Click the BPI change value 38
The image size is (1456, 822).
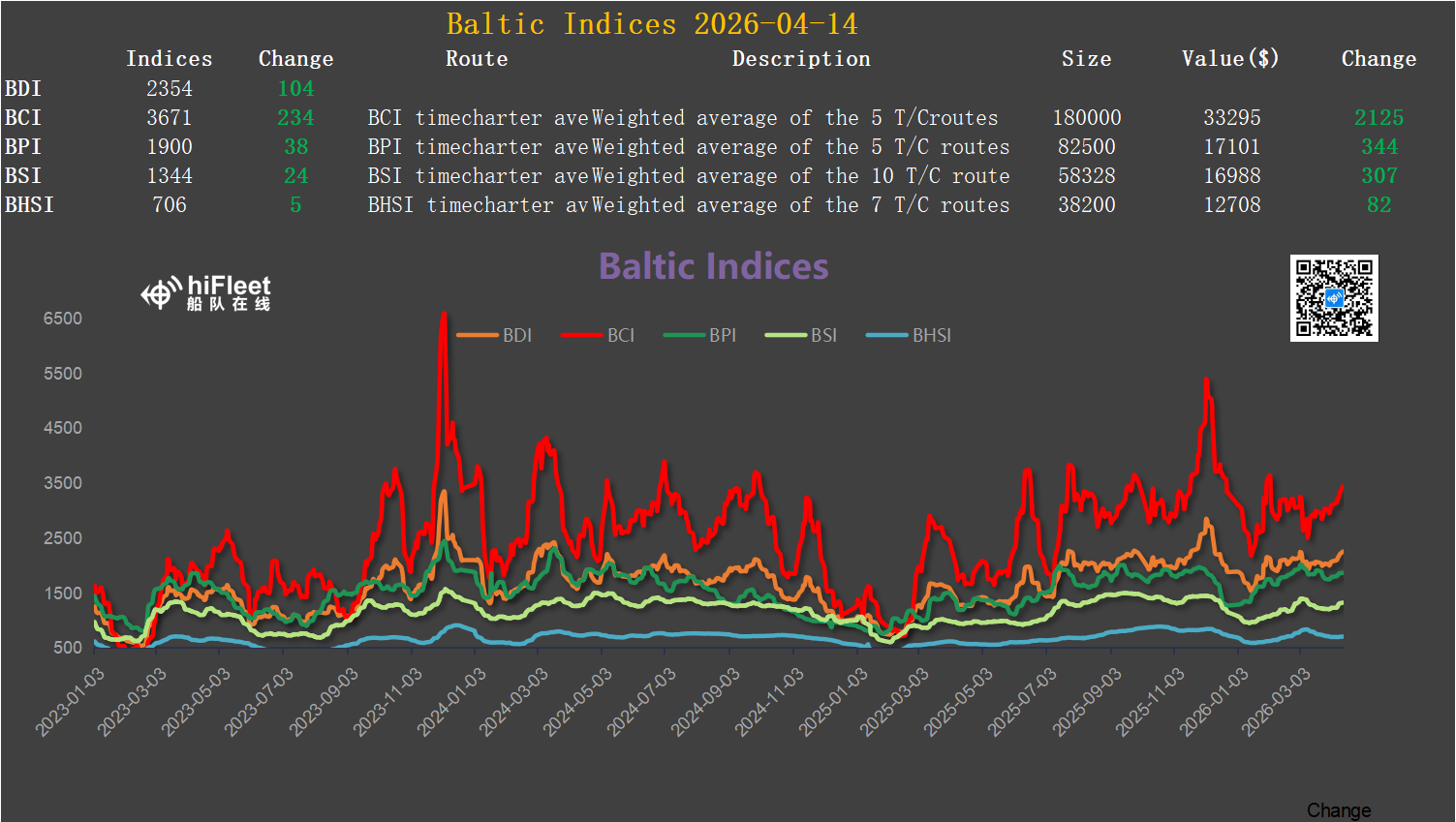pyautogui.click(x=295, y=146)
